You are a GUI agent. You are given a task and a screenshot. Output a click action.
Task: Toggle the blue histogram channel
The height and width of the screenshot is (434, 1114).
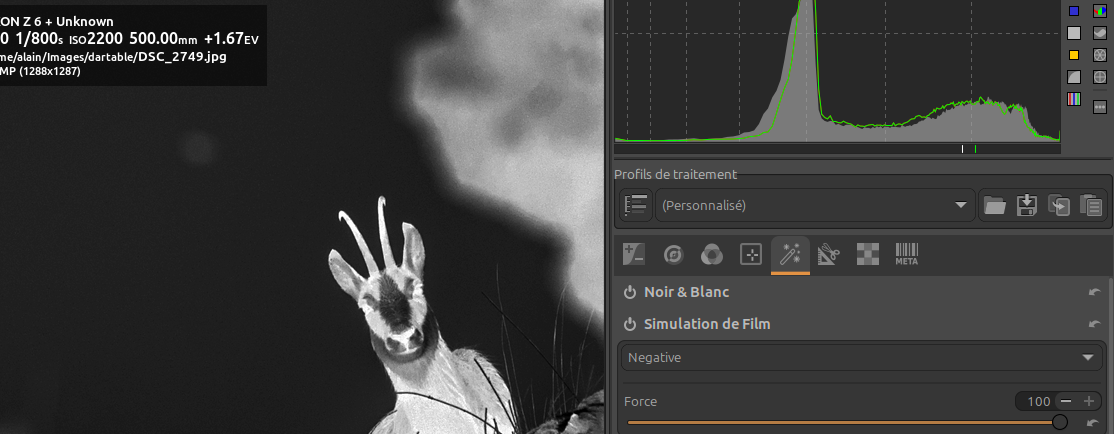(x=1074, y=11)
